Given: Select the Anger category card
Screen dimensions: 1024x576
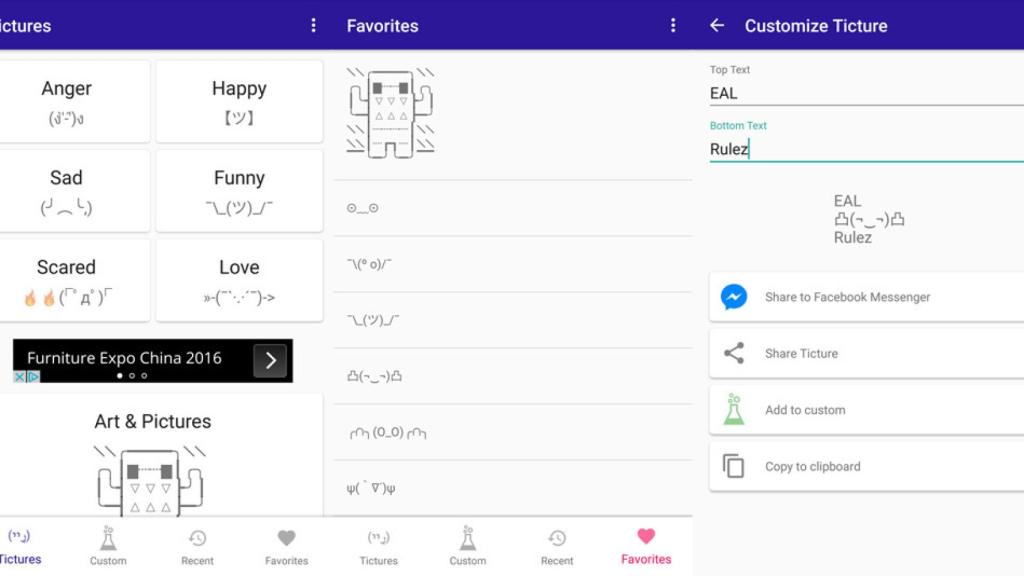Looking at the screenshot, I should (68, 101).
